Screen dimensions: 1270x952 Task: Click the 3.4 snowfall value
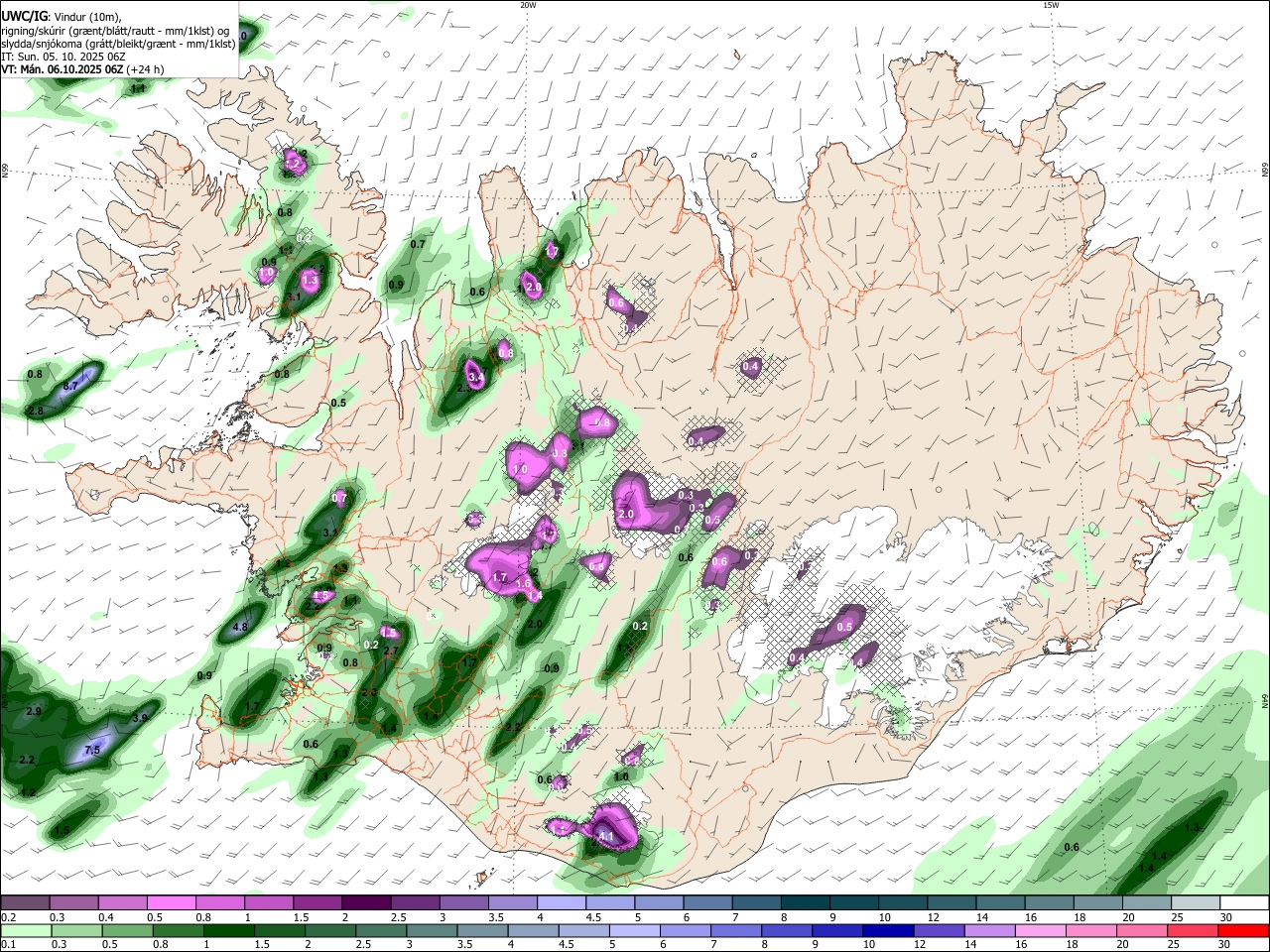click(x=475, y=378)
